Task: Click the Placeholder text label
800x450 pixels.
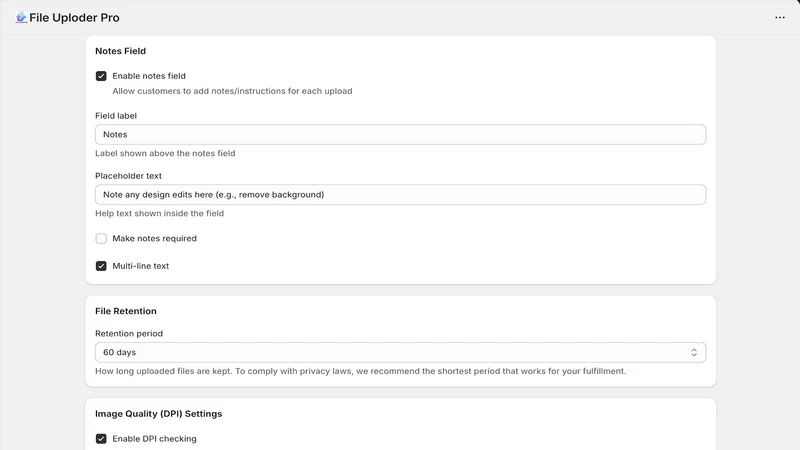Action: coord(128,176)
